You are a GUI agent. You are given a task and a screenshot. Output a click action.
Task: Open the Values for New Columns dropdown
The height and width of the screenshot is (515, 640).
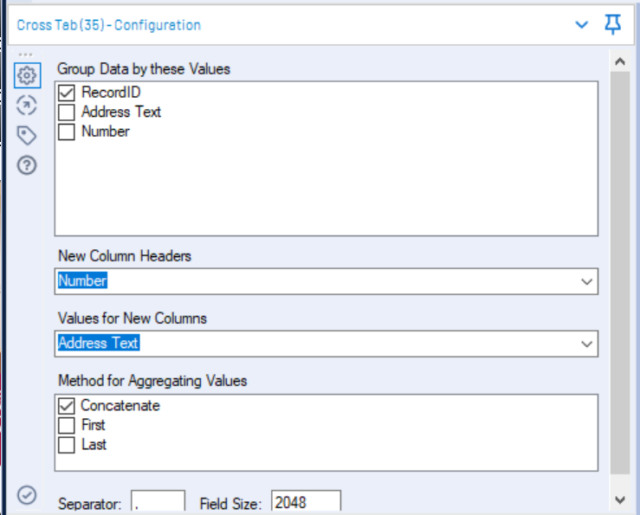[587, 344]
